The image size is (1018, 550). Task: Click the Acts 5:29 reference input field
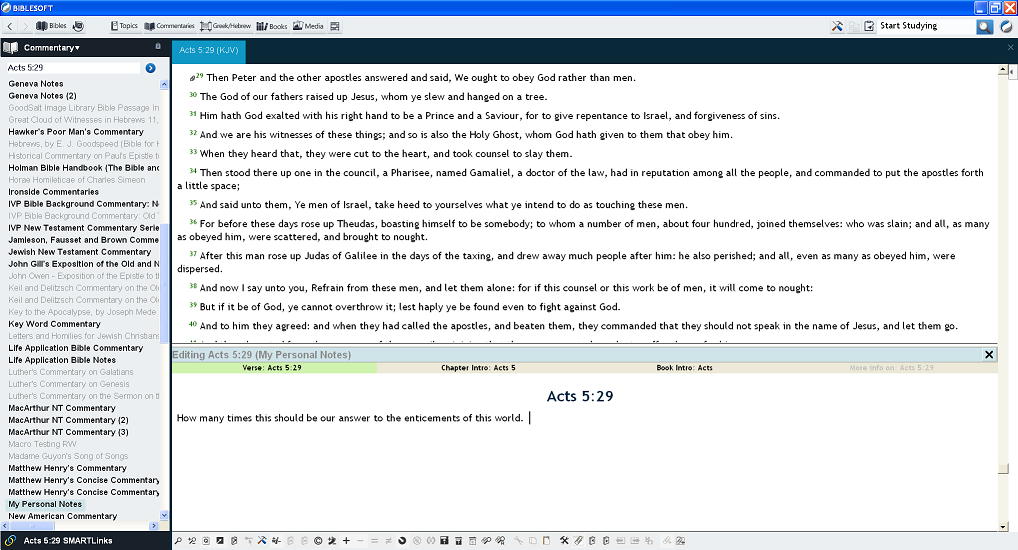pos(73,68)
